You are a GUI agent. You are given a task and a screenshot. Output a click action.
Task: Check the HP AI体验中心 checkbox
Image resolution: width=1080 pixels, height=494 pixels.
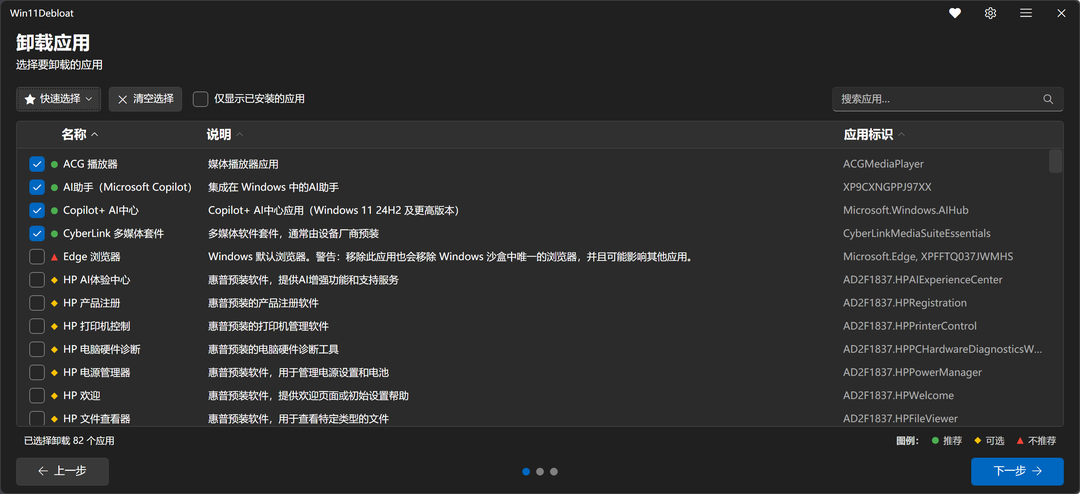click(37, 280)
